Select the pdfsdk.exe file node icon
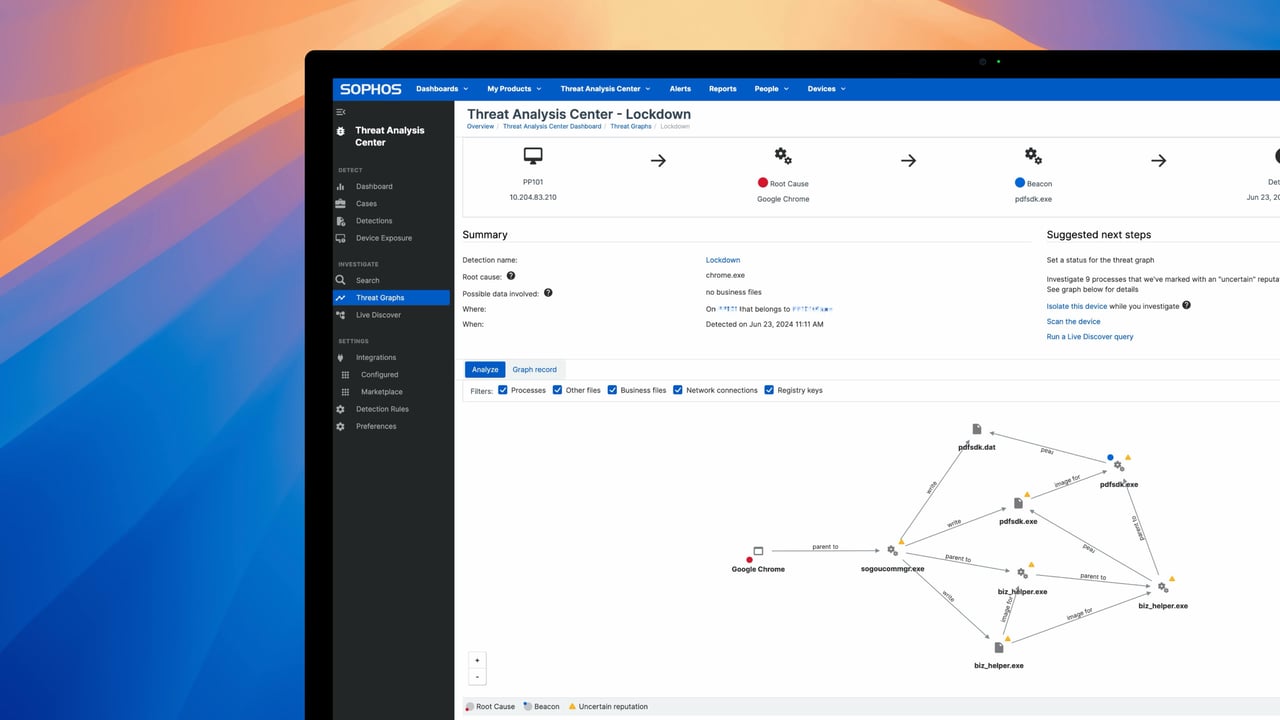The width and height of the screenshot is (1280, 720). click(1018, 503)
